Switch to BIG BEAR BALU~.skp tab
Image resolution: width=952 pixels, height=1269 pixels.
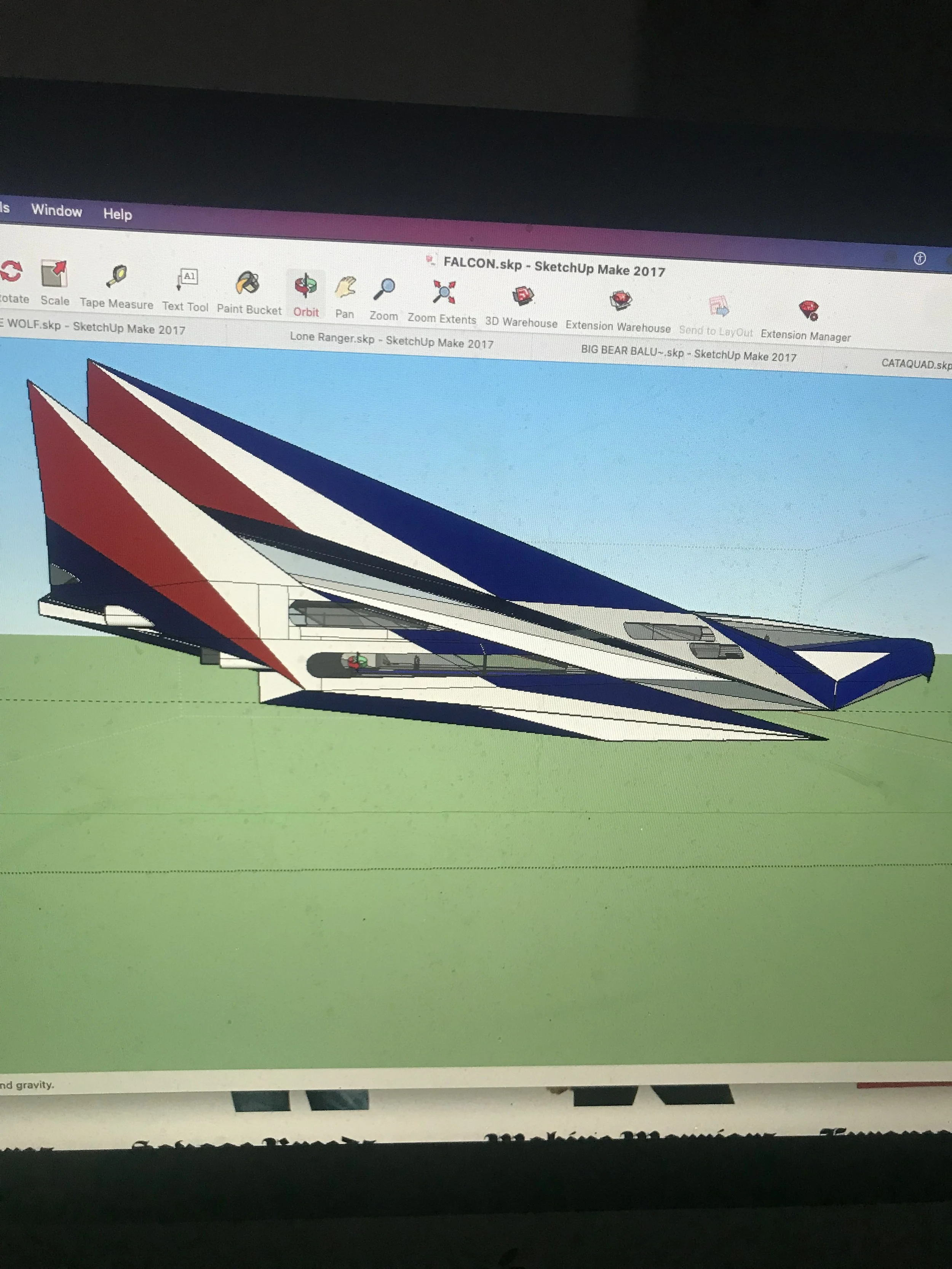tap(688, 353)
